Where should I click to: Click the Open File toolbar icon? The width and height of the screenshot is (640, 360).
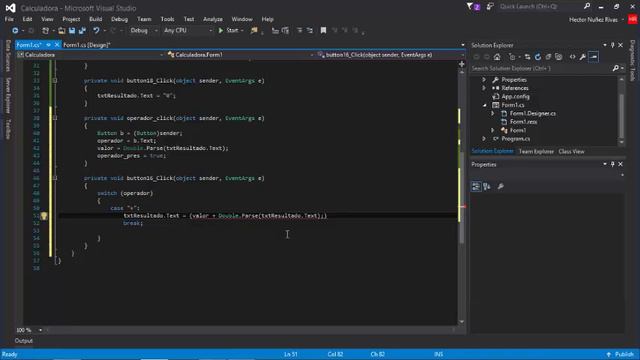tap(62, 31)
